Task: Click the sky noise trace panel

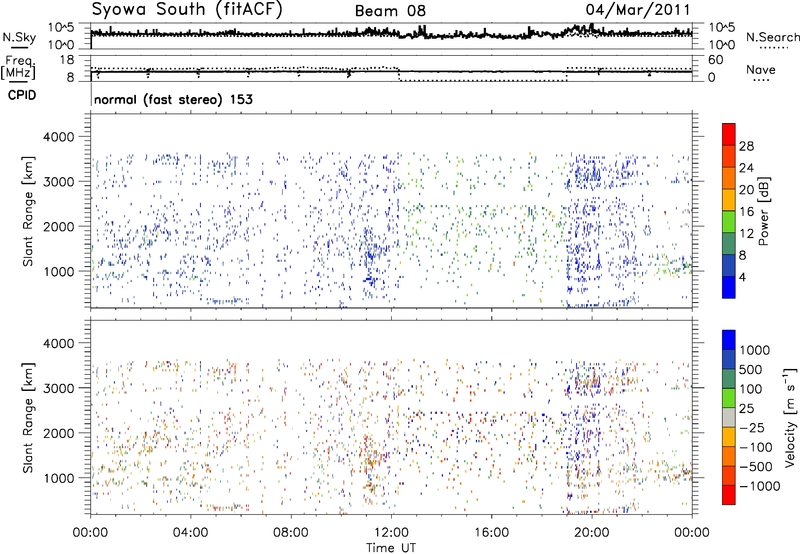Action: (391, 36)
